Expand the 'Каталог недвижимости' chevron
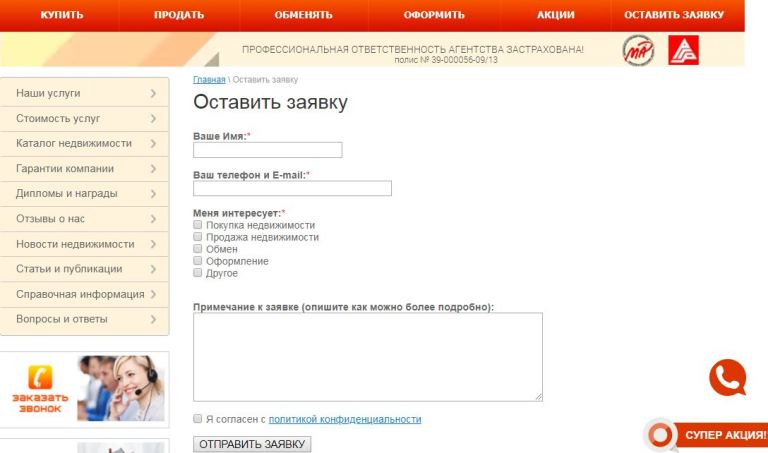Image resolution: width=768 pixels, height=453 pixels. click(x=153, y=143)
